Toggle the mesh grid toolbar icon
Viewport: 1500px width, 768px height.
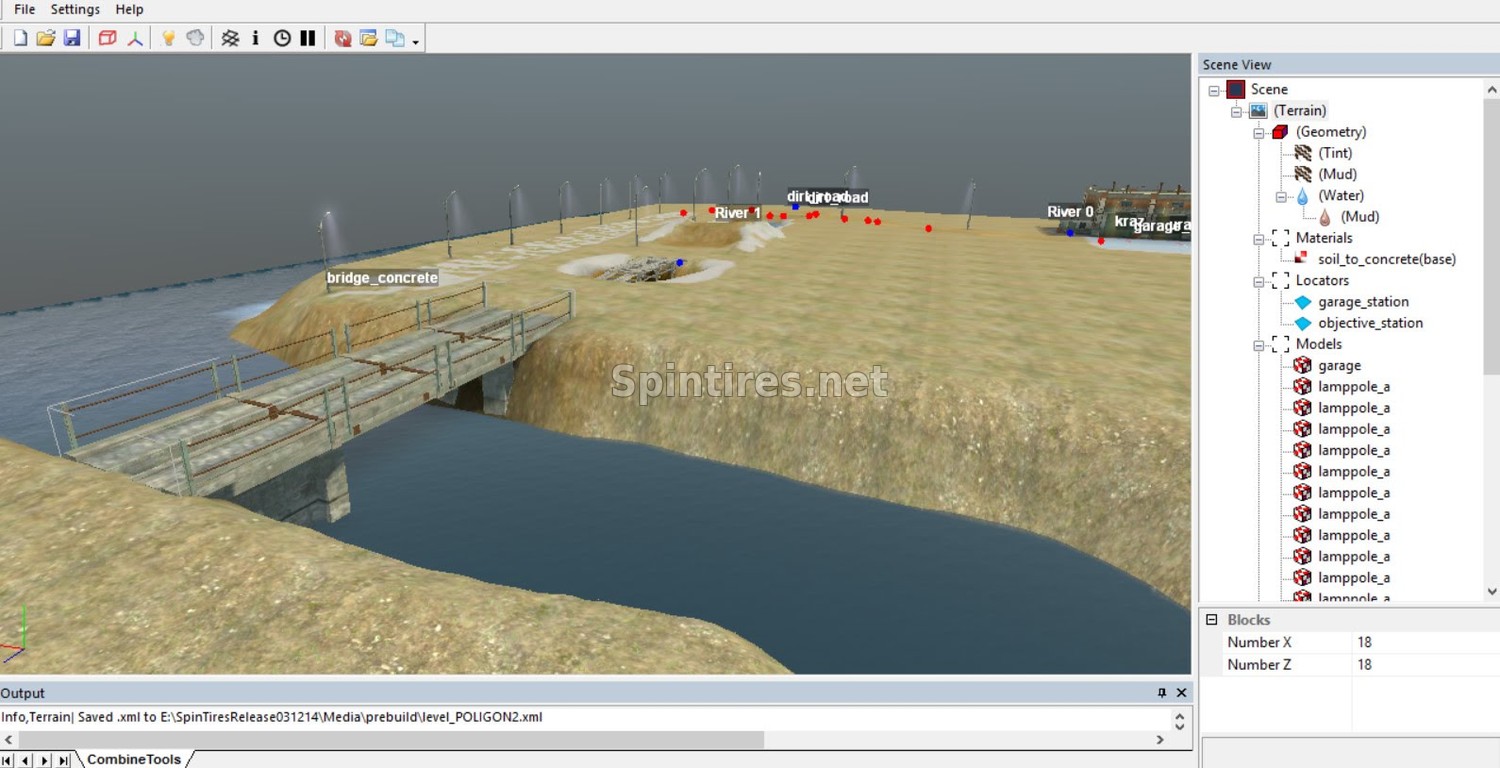pyautogui.click(x=230, y=38)
